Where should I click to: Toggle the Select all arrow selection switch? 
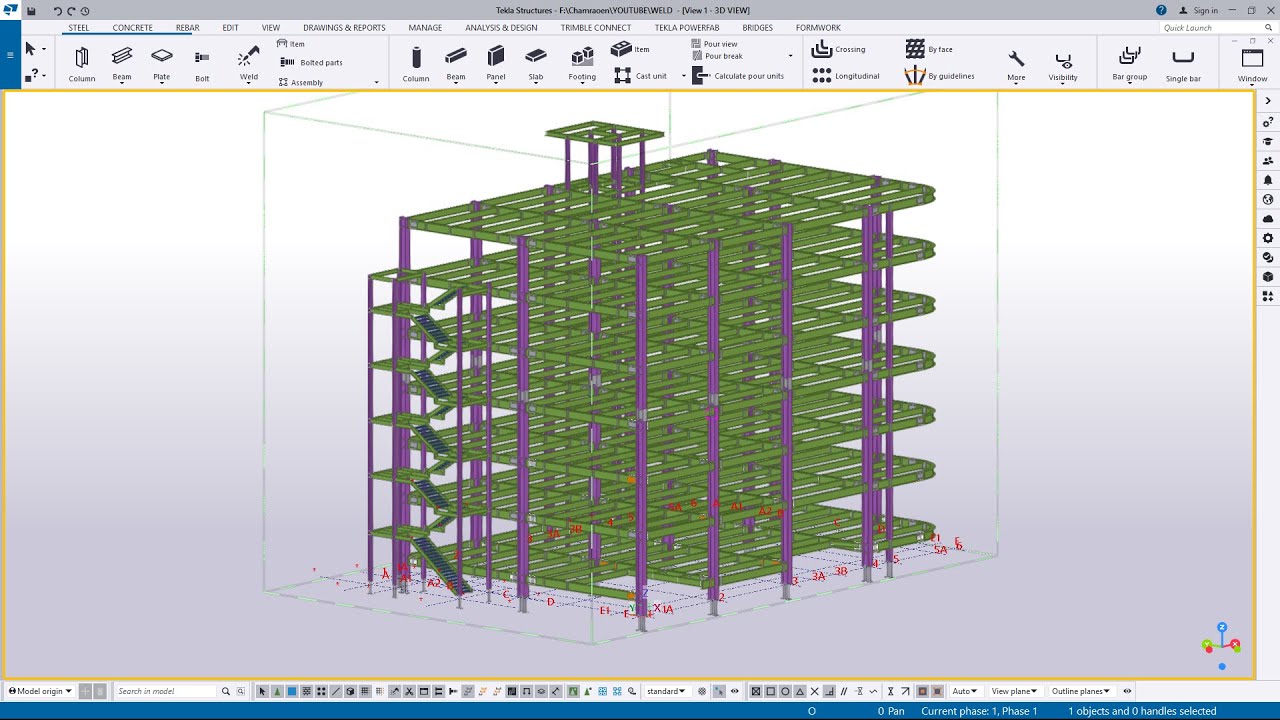[263, 691]
